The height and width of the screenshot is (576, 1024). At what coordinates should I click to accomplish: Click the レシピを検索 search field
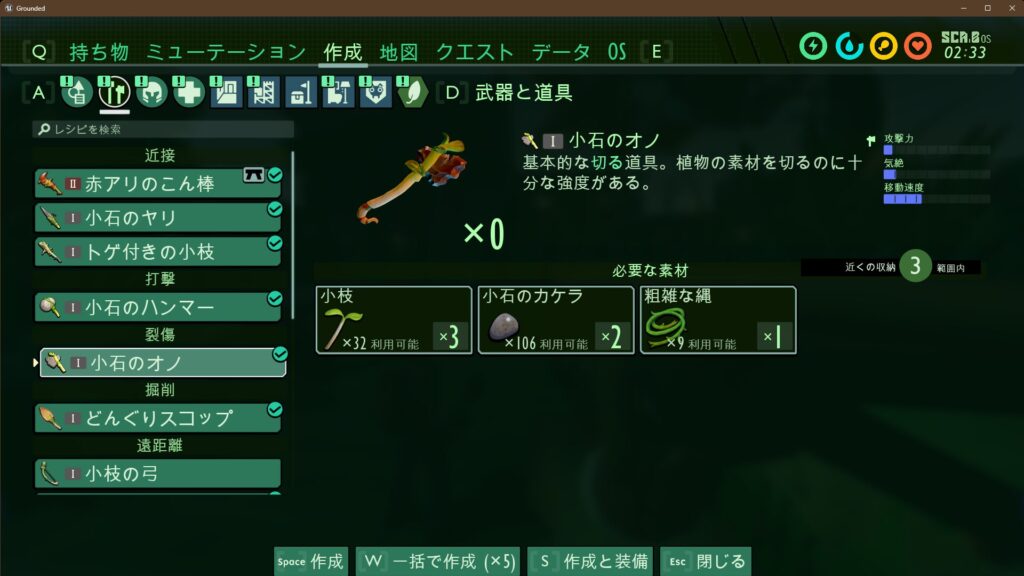[x=163, y=129]
